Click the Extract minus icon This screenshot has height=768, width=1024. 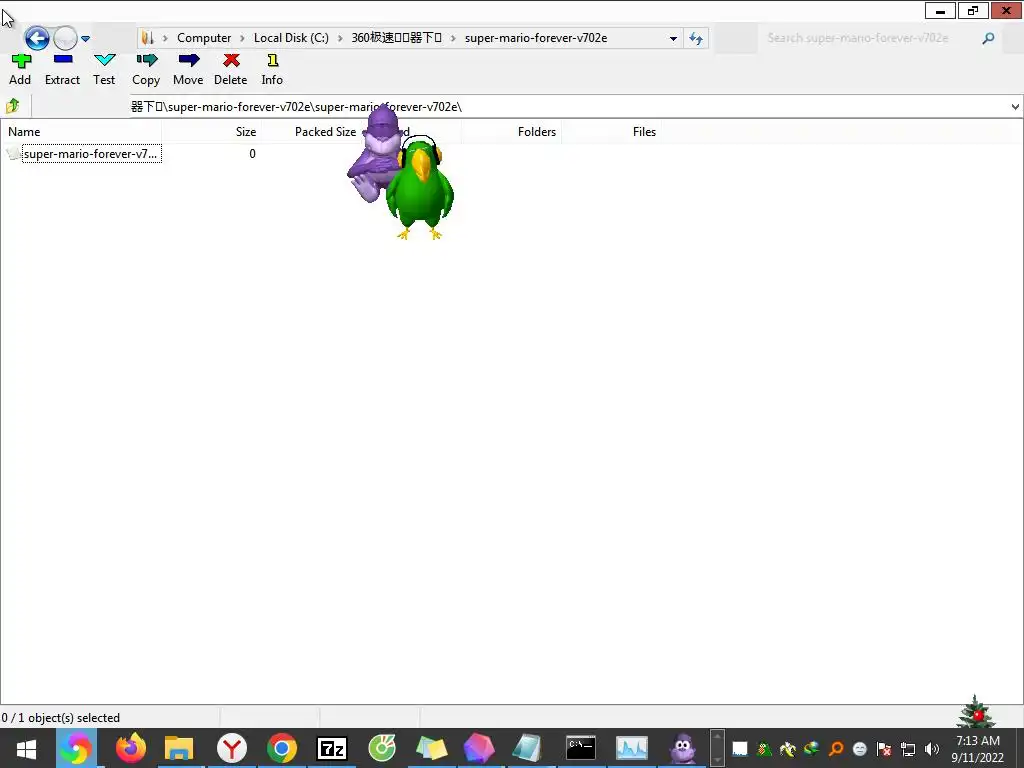(x=63, y=59)
